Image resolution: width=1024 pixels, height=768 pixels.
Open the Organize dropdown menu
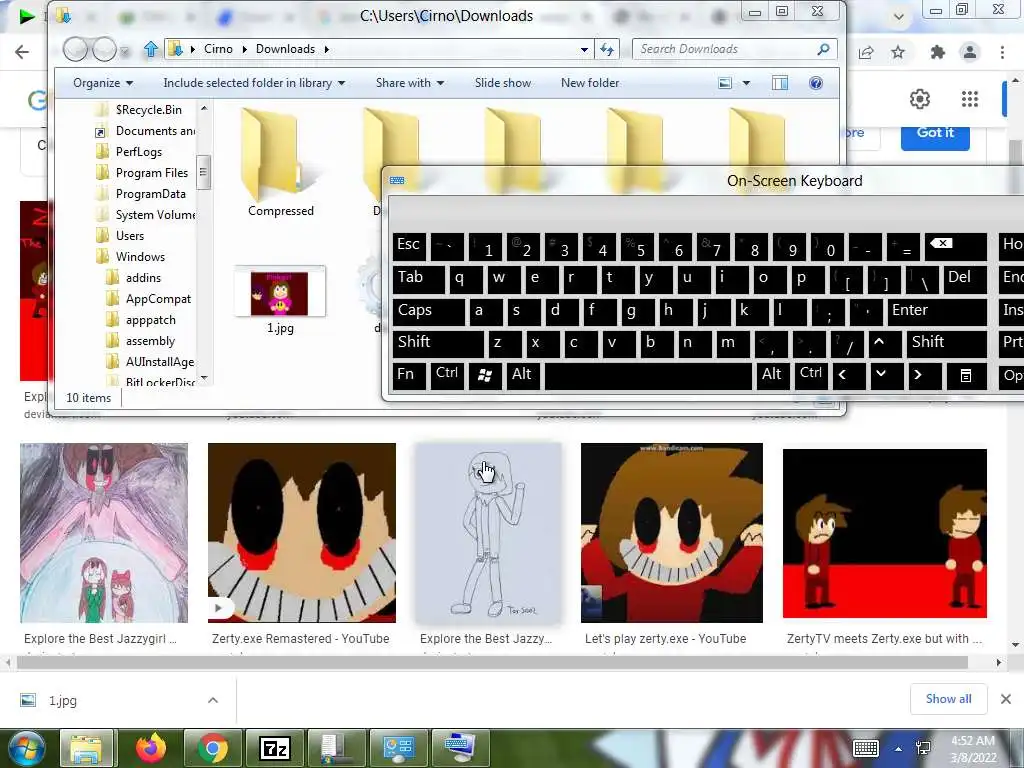tap(103, 83)
